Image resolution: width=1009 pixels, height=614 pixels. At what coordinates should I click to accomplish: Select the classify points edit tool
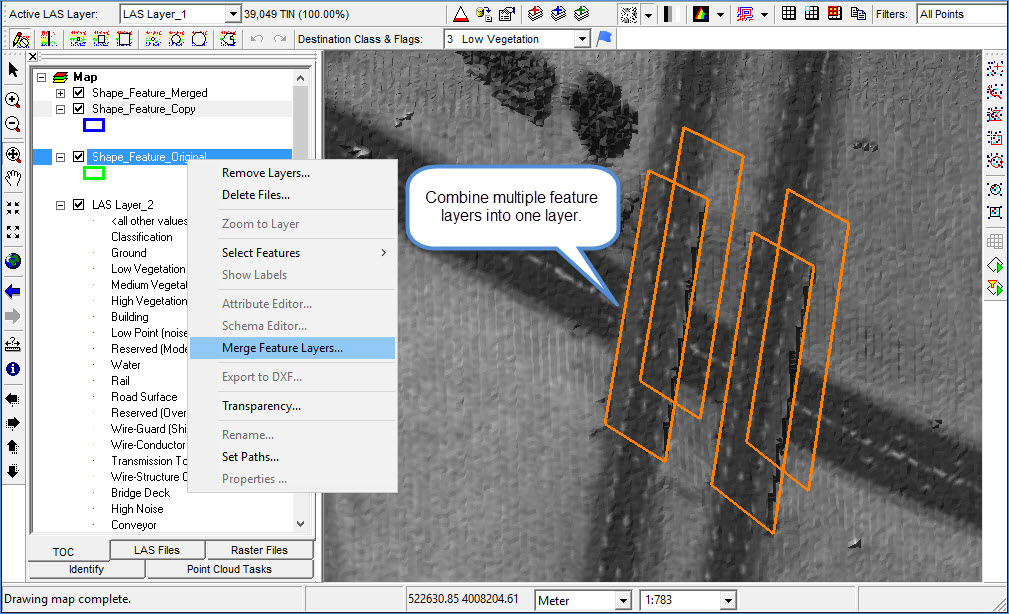21,39
